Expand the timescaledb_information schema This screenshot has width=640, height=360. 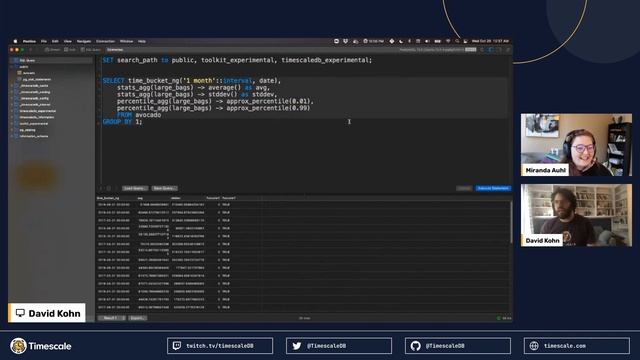(12, 117)
